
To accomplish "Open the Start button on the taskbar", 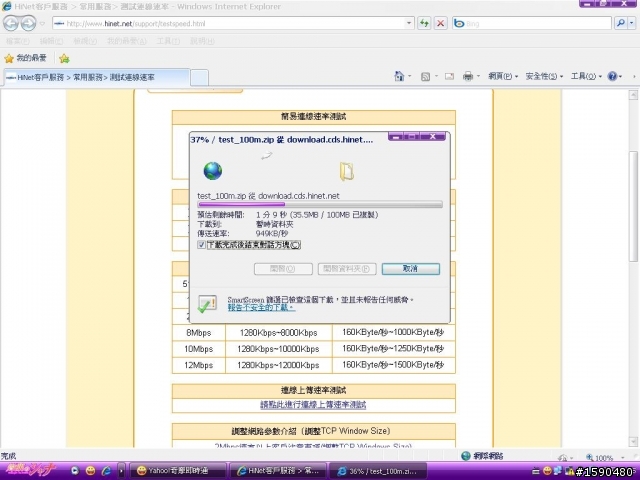I will [31, 470].
